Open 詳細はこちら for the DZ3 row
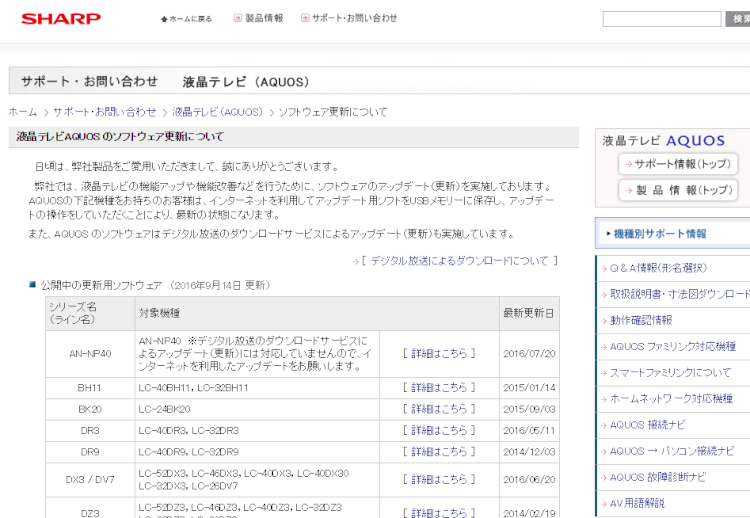The height and width of the screenshot is (518, 750). pyautogui.click(x=439, y=513)
